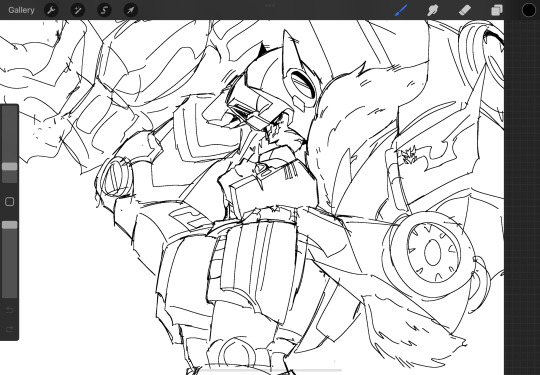Redo the stroke with the sidebar arrow
540x375 pixels.
point(10,329)
